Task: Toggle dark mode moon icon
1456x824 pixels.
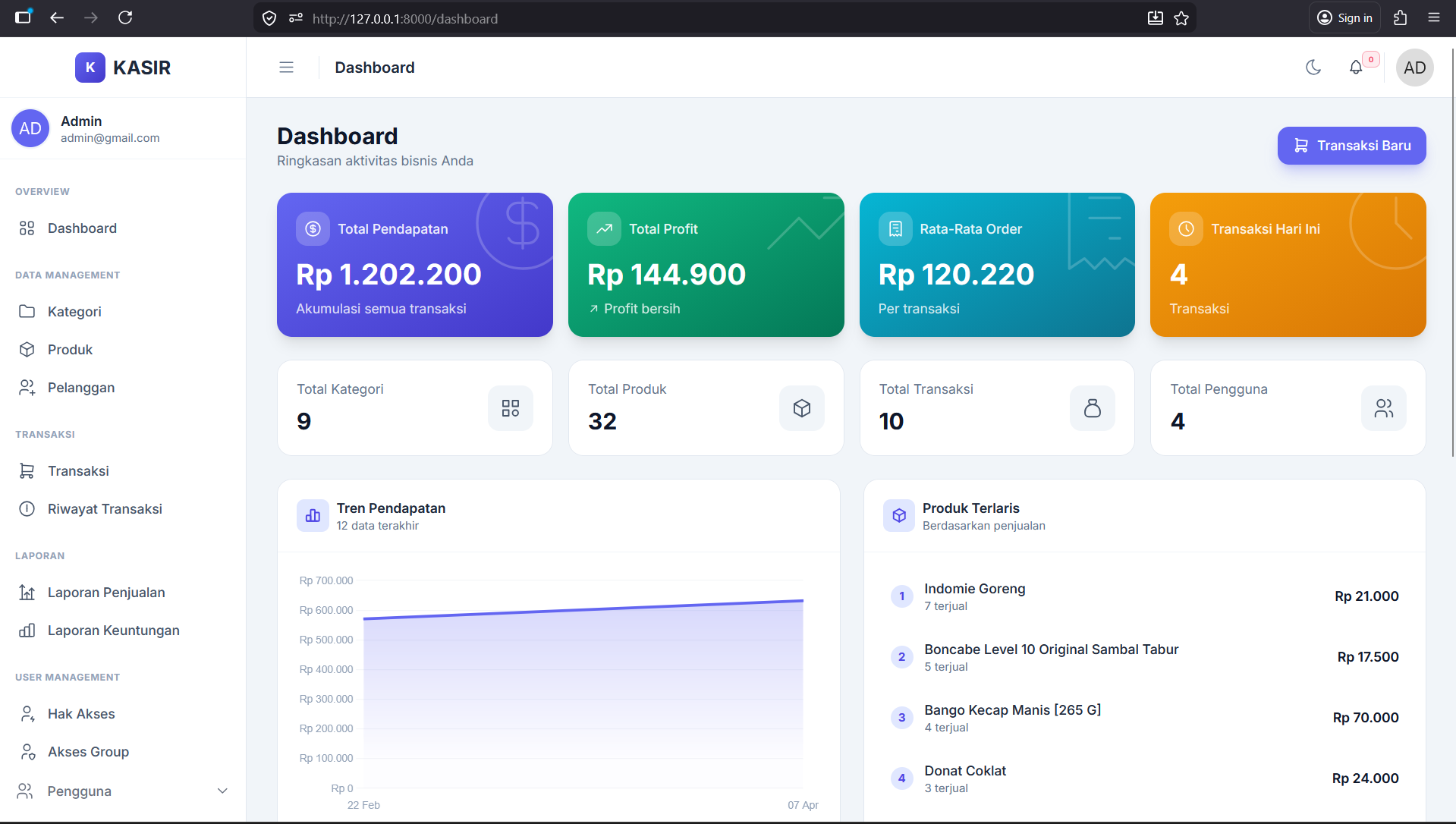Action: [1313, 68]
